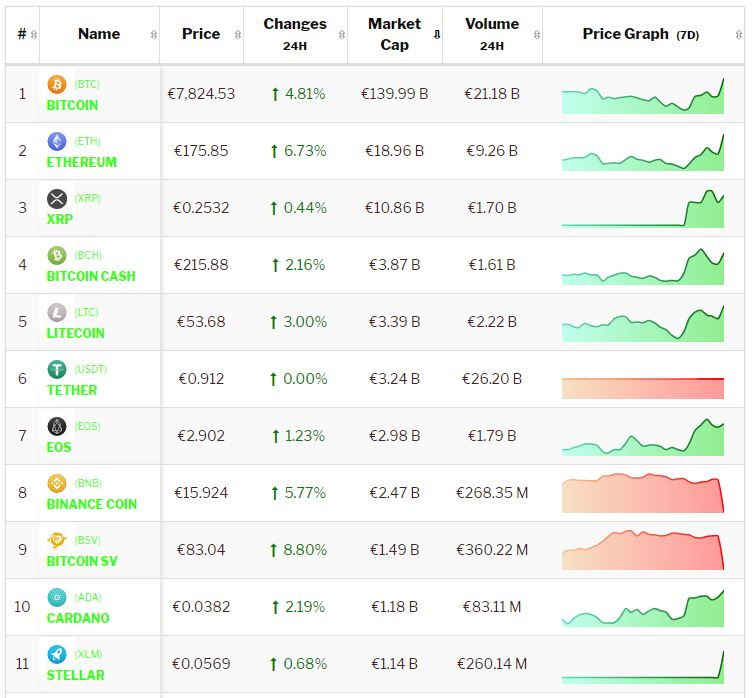The image size is (752, 698).
Task: Click the Stellar rocket logo icon
Action: pyautogui.click(x=57, y=655)
